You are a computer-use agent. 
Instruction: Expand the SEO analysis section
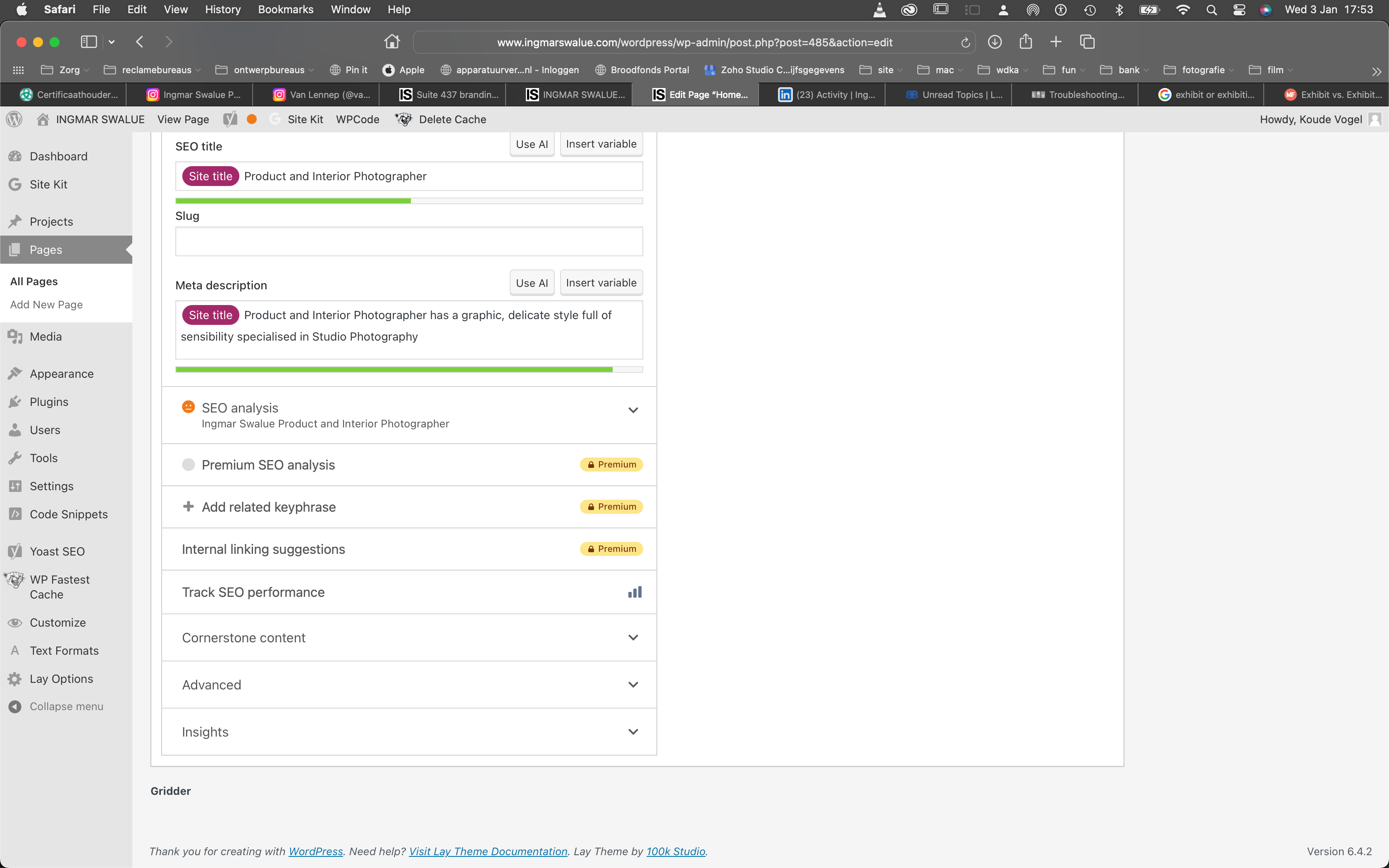point(633,410)
